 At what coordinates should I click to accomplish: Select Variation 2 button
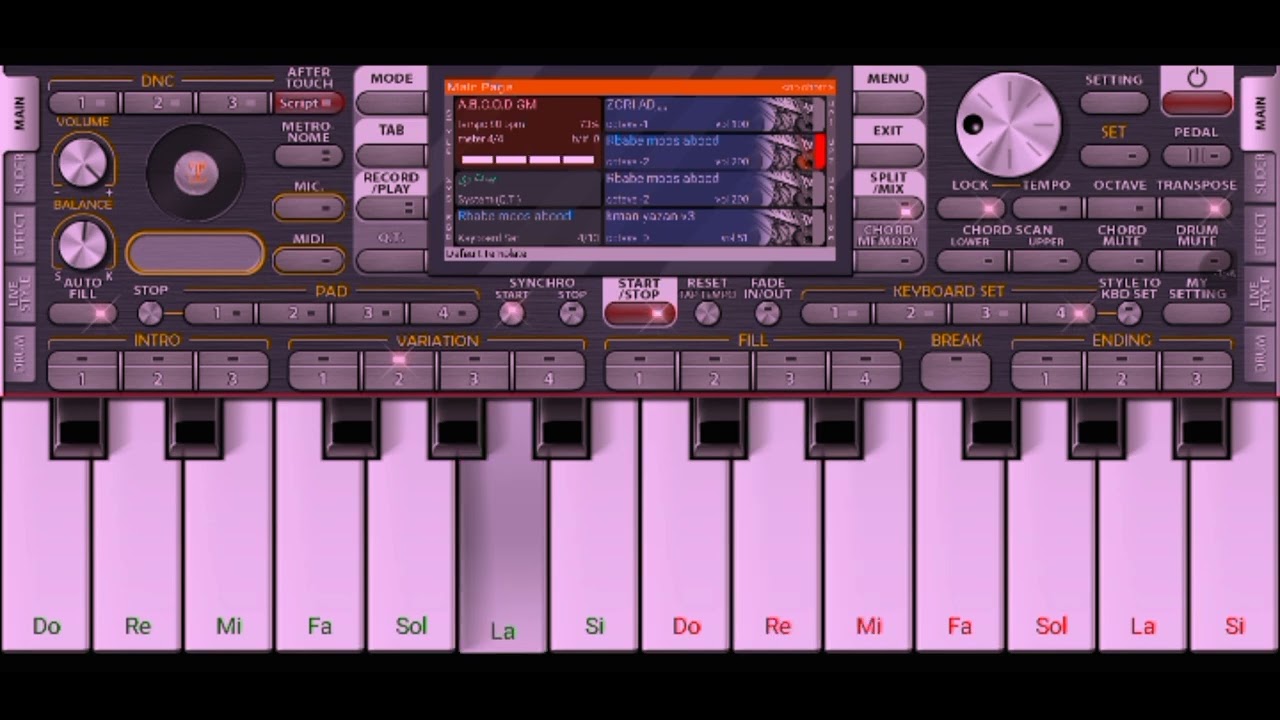coord(398,370)
